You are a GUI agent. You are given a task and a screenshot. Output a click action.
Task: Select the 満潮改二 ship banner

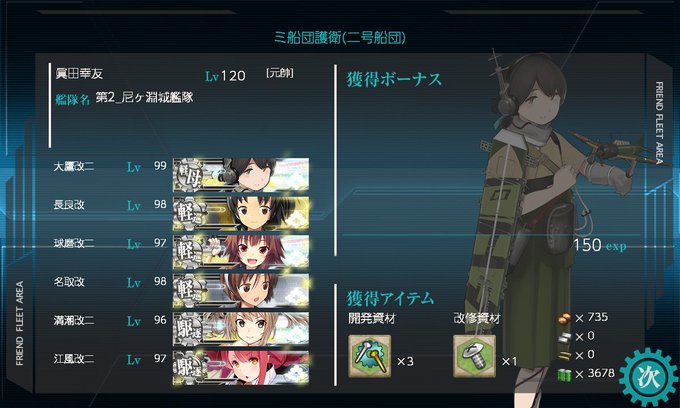241,329
